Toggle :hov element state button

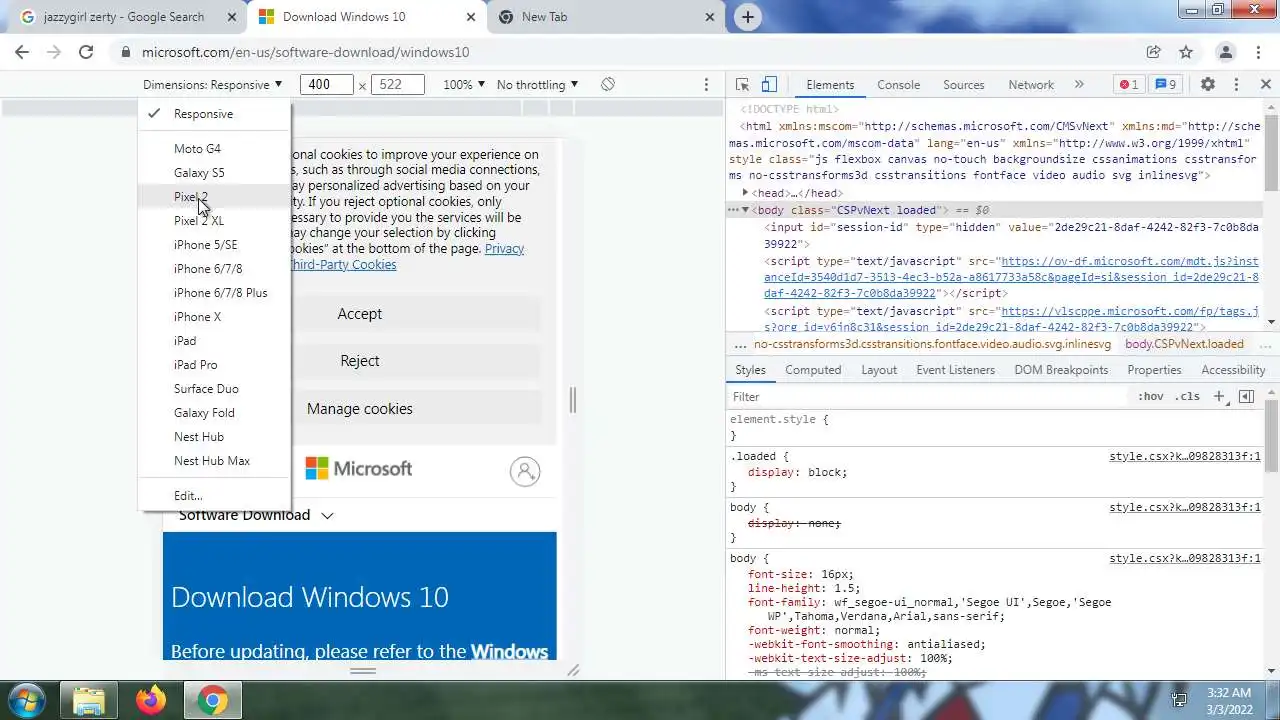tap(1151, 397)
